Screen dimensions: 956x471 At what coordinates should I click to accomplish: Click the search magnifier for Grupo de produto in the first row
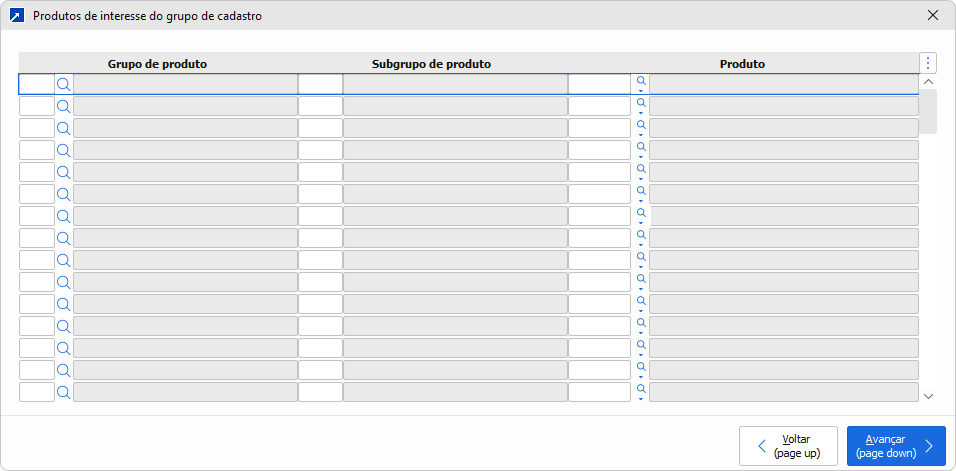63,84
